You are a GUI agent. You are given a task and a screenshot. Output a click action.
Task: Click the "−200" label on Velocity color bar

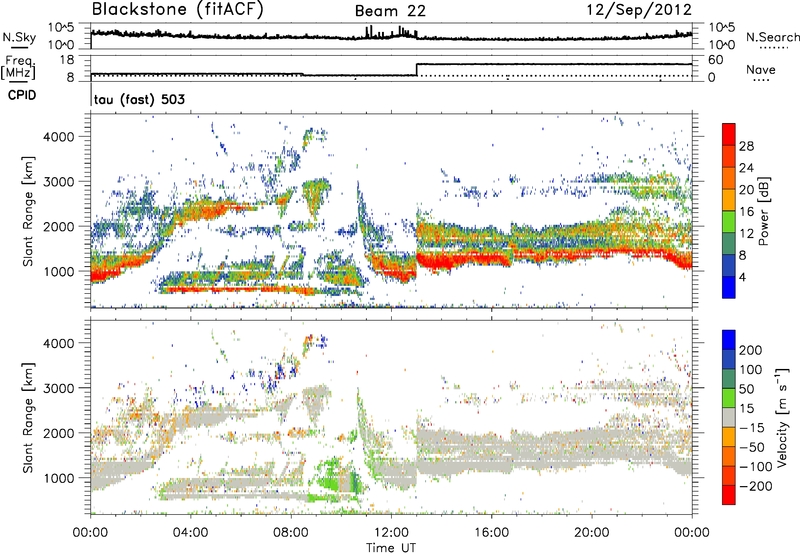pos(756,486)
